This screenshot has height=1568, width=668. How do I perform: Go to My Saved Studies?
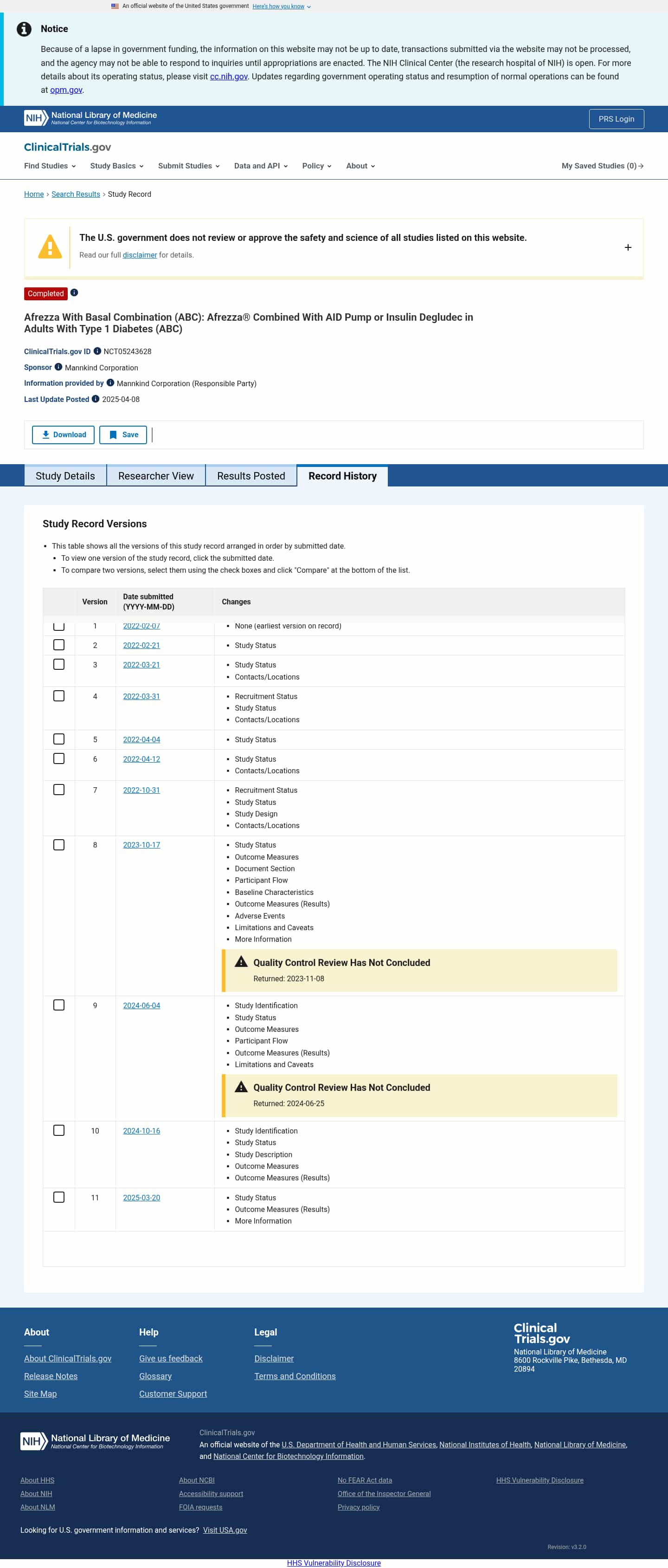pyautogui.click(x=602, y=166)
